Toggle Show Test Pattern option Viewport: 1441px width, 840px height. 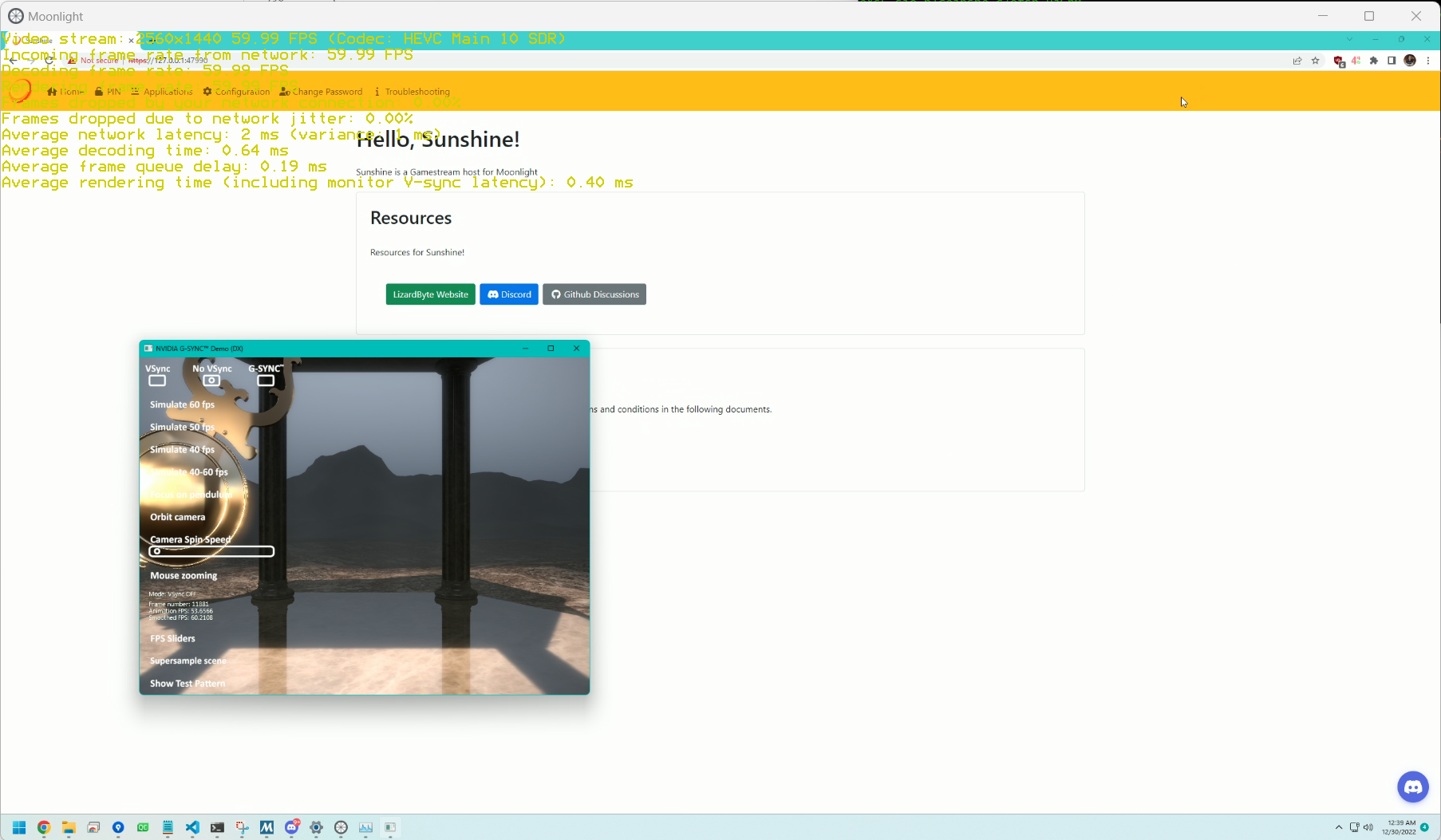pyautogui.click(x=188, y=684)
